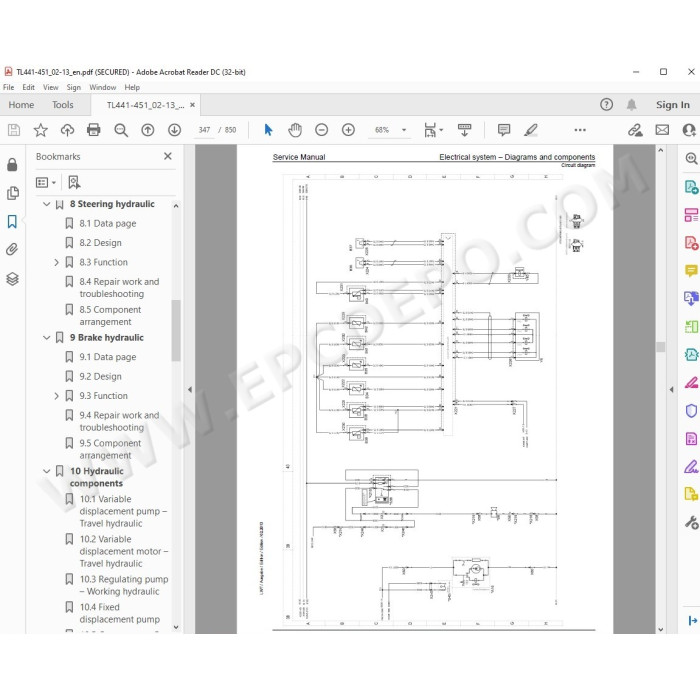Screen dimensions: 700x700
Task: Switch to the Tools tab
Action: click(62, 105)
